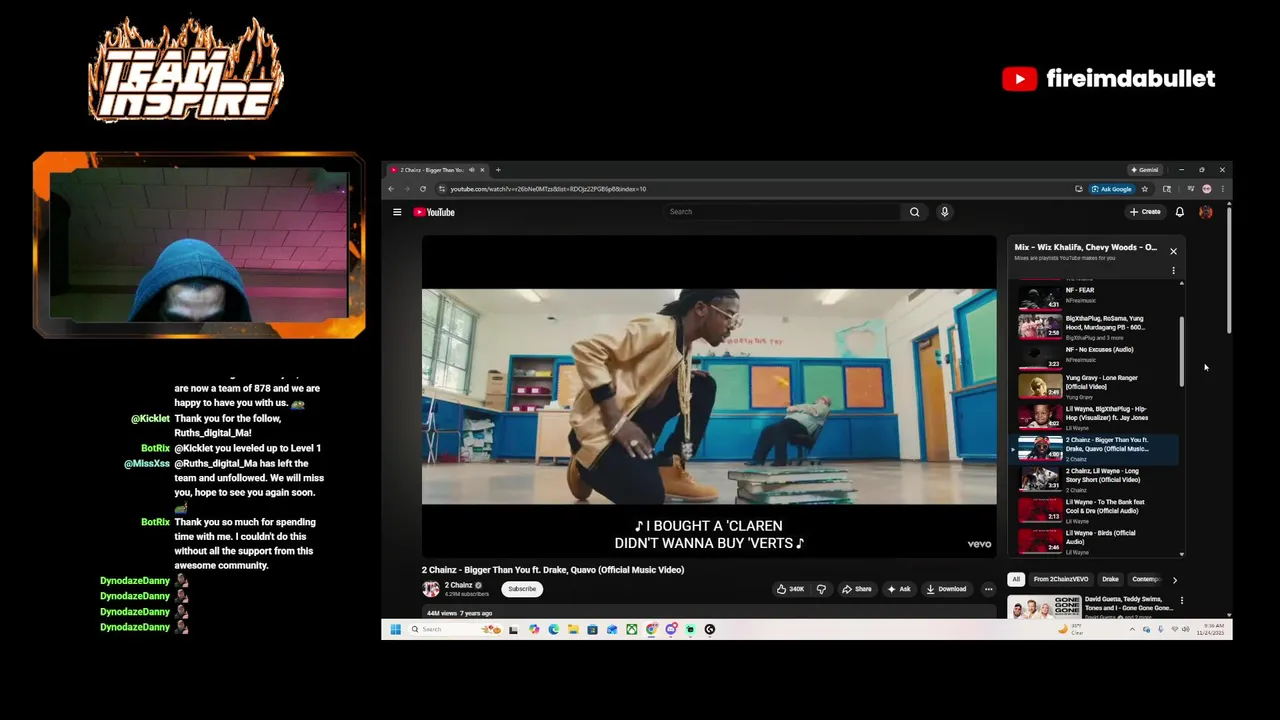The image size is (1280, 720).
Task: Select the All filter chip
Action: tap(1016, 579)
